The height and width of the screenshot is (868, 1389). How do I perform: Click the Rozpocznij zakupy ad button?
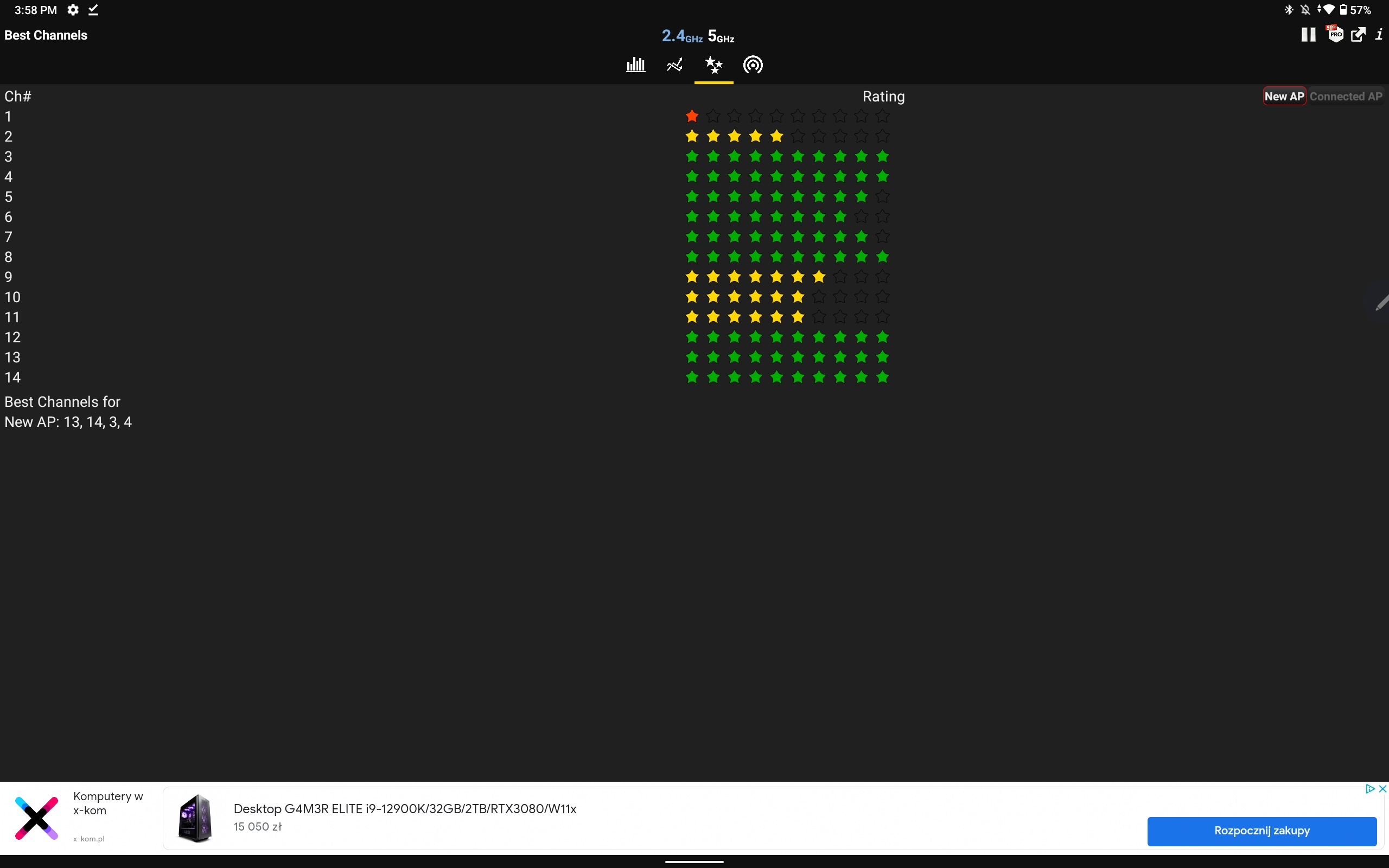tap(1261, 831)
